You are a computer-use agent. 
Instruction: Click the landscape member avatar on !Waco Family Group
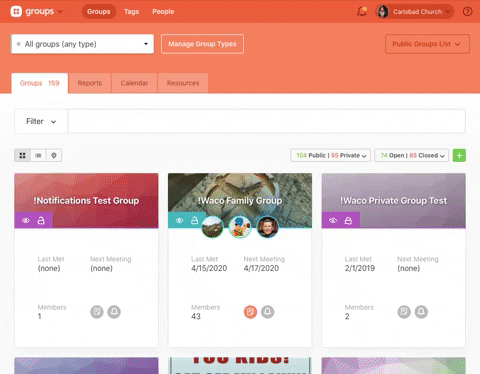point(213,227)
